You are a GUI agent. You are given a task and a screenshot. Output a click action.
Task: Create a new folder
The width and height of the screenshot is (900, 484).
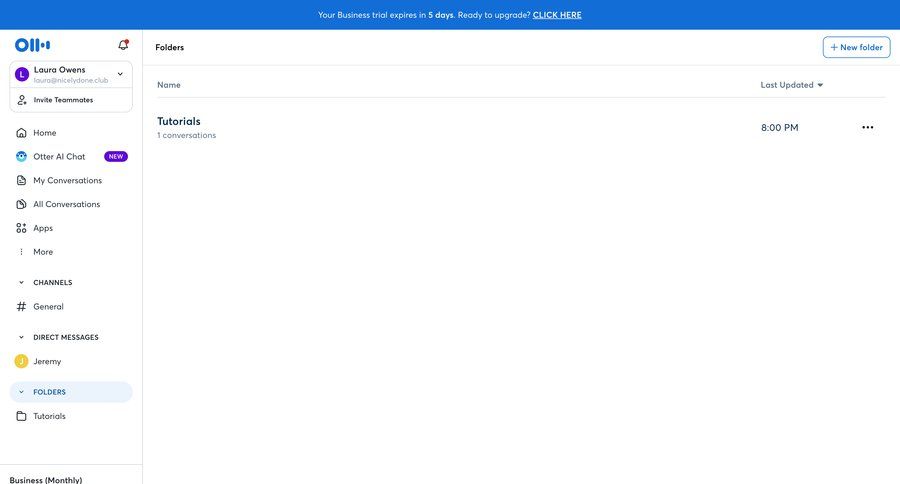(856, 47)
